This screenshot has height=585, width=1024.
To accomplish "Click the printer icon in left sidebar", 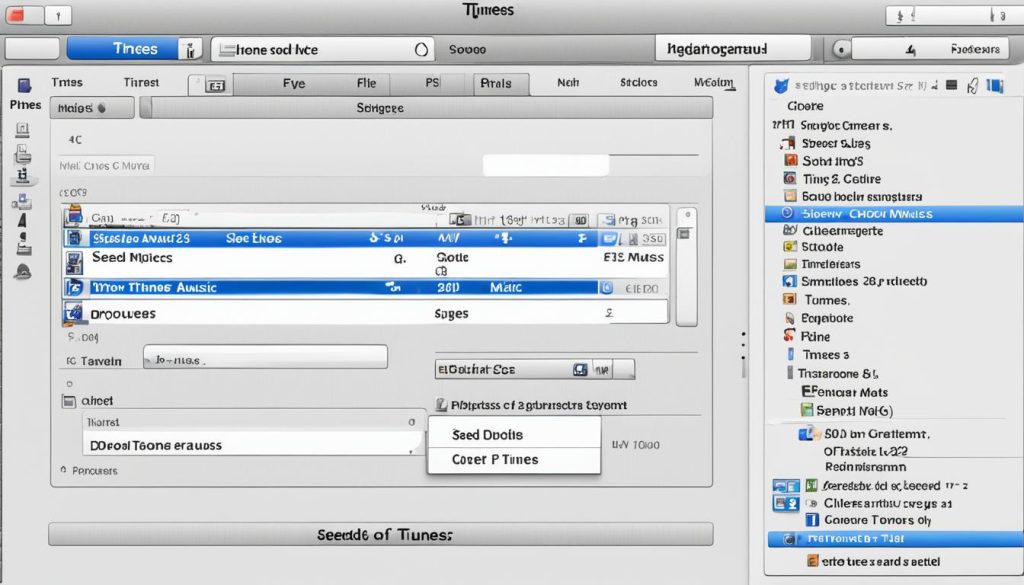I will point(23,154).
